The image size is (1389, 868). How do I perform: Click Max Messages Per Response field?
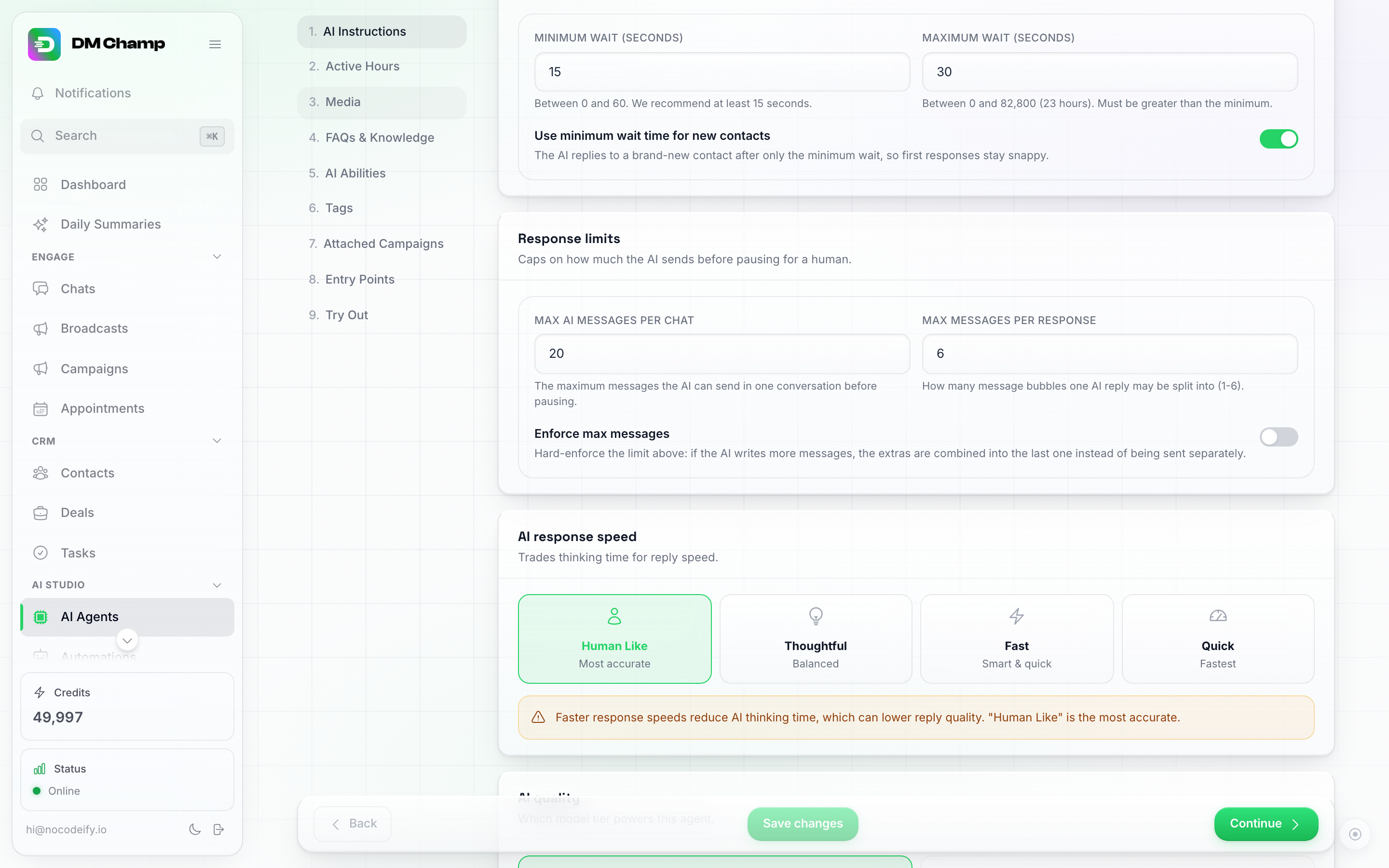(x=1109, y=353)
